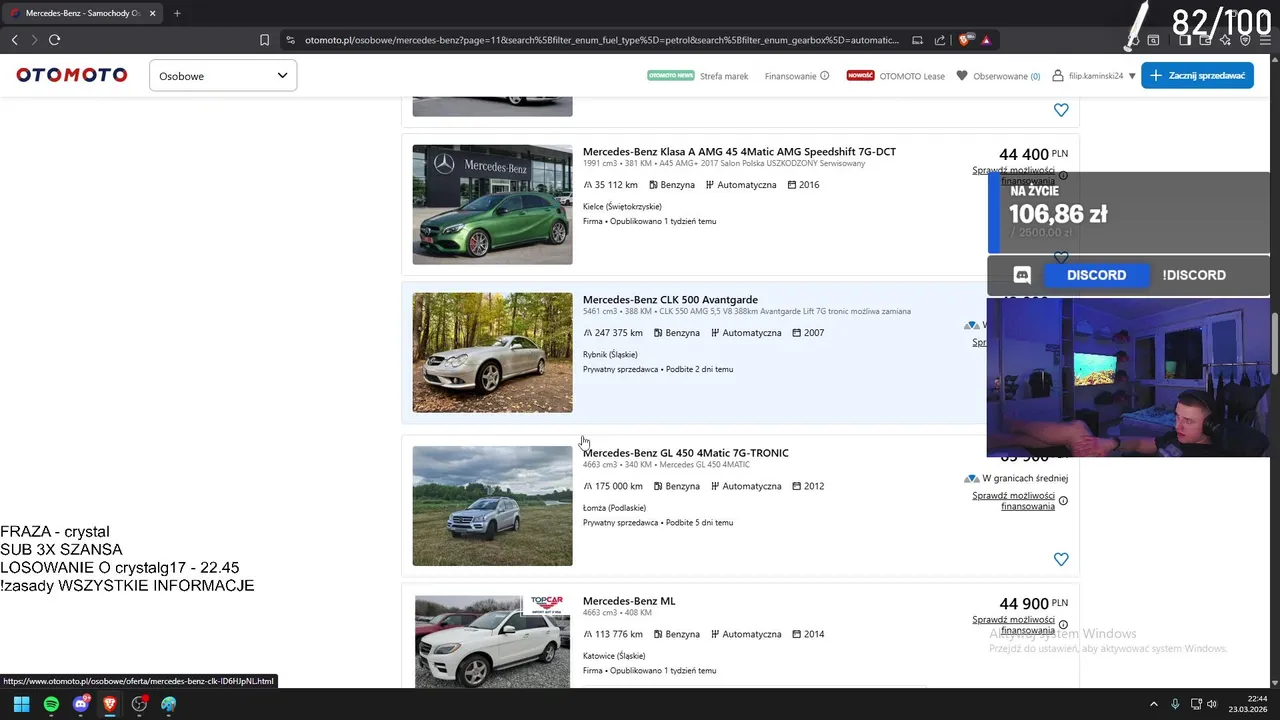Open Obserwowane watched list

tap(998, 76)
